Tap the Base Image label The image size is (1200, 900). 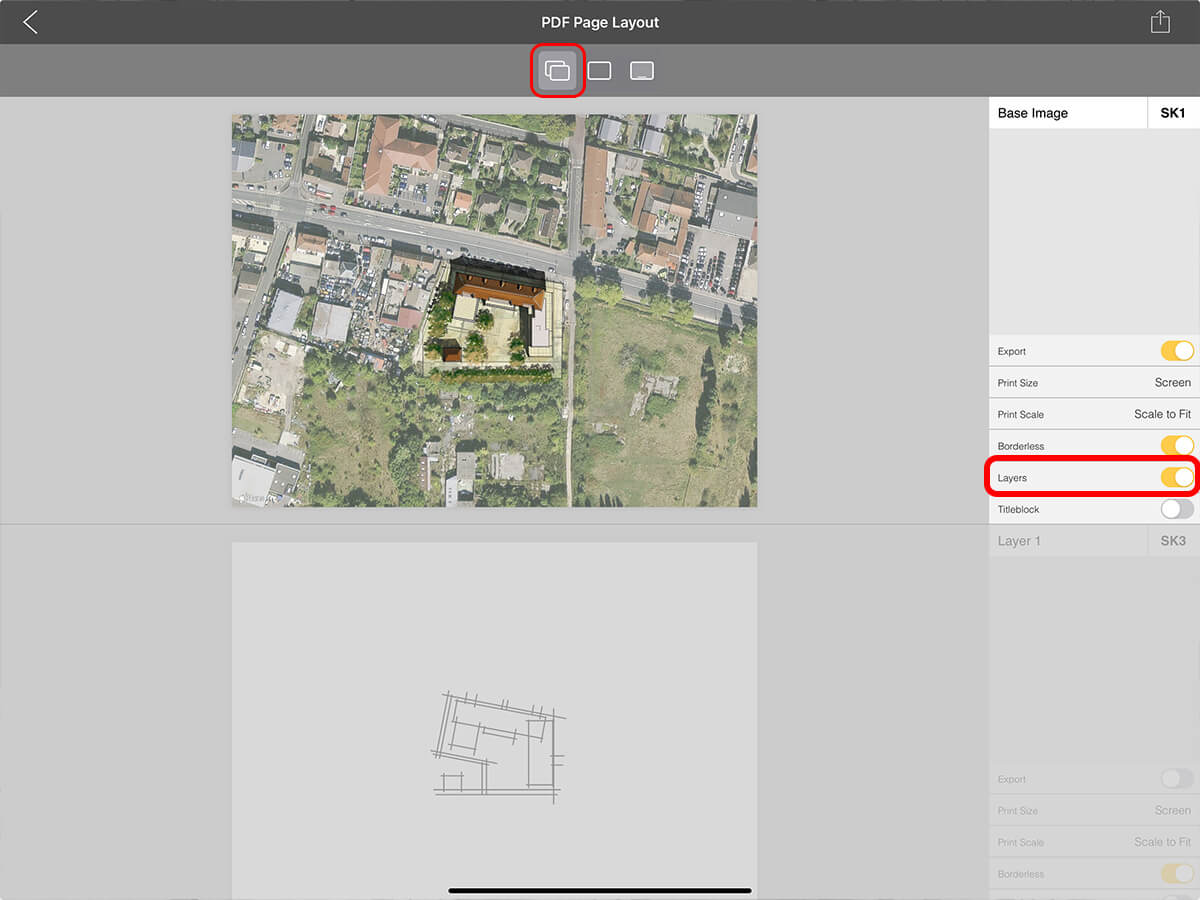[1033, 113]
